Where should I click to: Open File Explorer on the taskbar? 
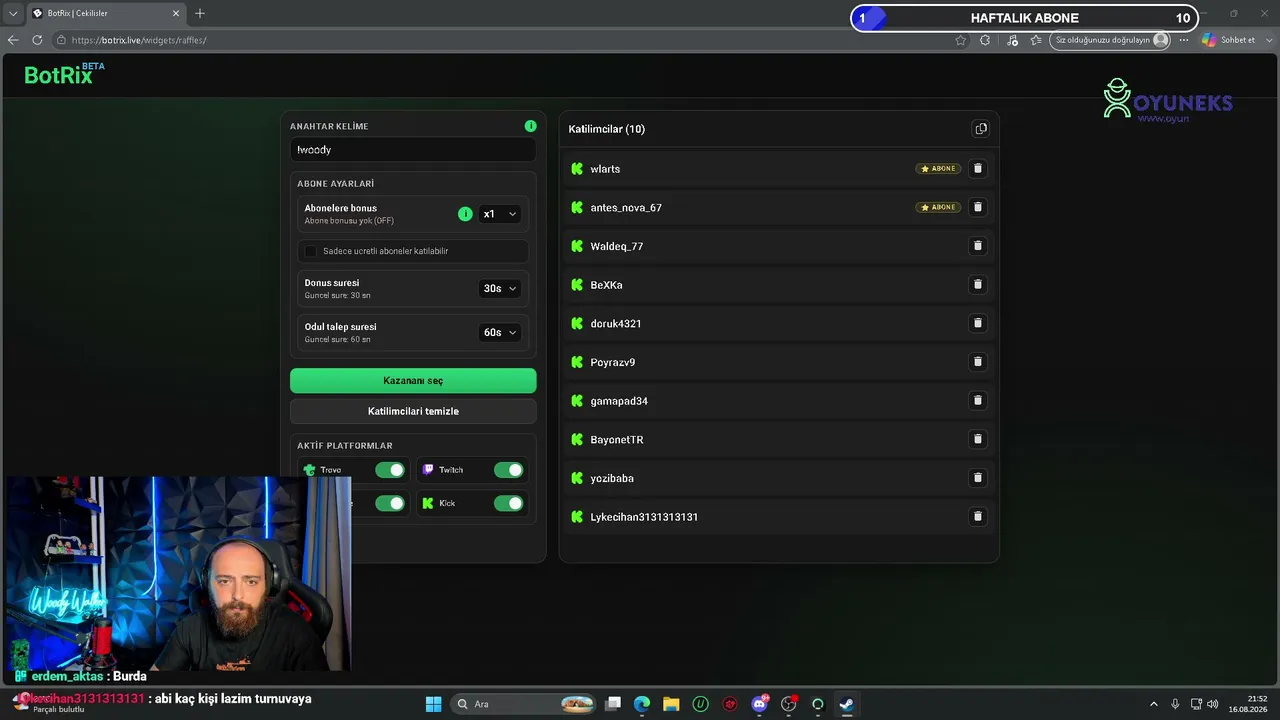coord(671,704)
